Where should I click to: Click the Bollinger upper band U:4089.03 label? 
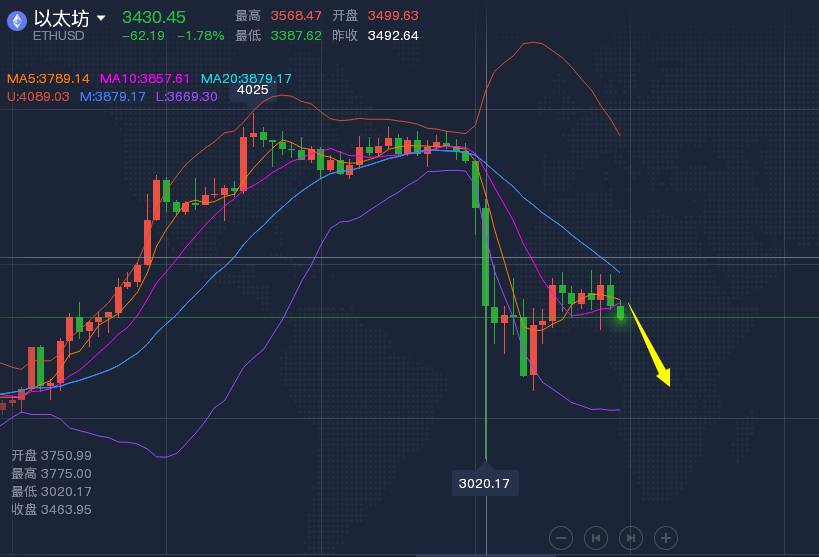38,96
